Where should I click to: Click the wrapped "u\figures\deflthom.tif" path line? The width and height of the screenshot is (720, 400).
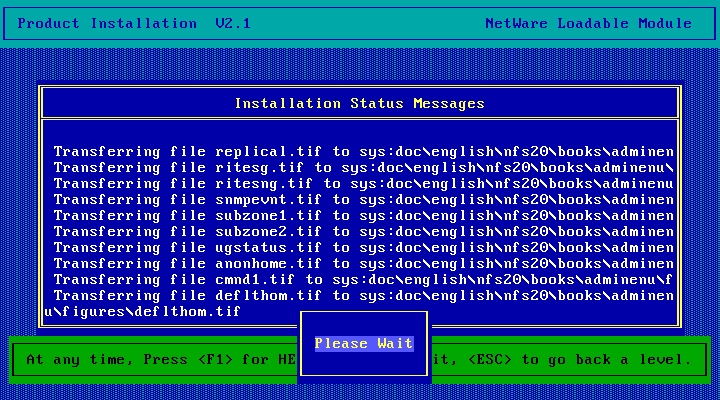[x=142, y=312]
